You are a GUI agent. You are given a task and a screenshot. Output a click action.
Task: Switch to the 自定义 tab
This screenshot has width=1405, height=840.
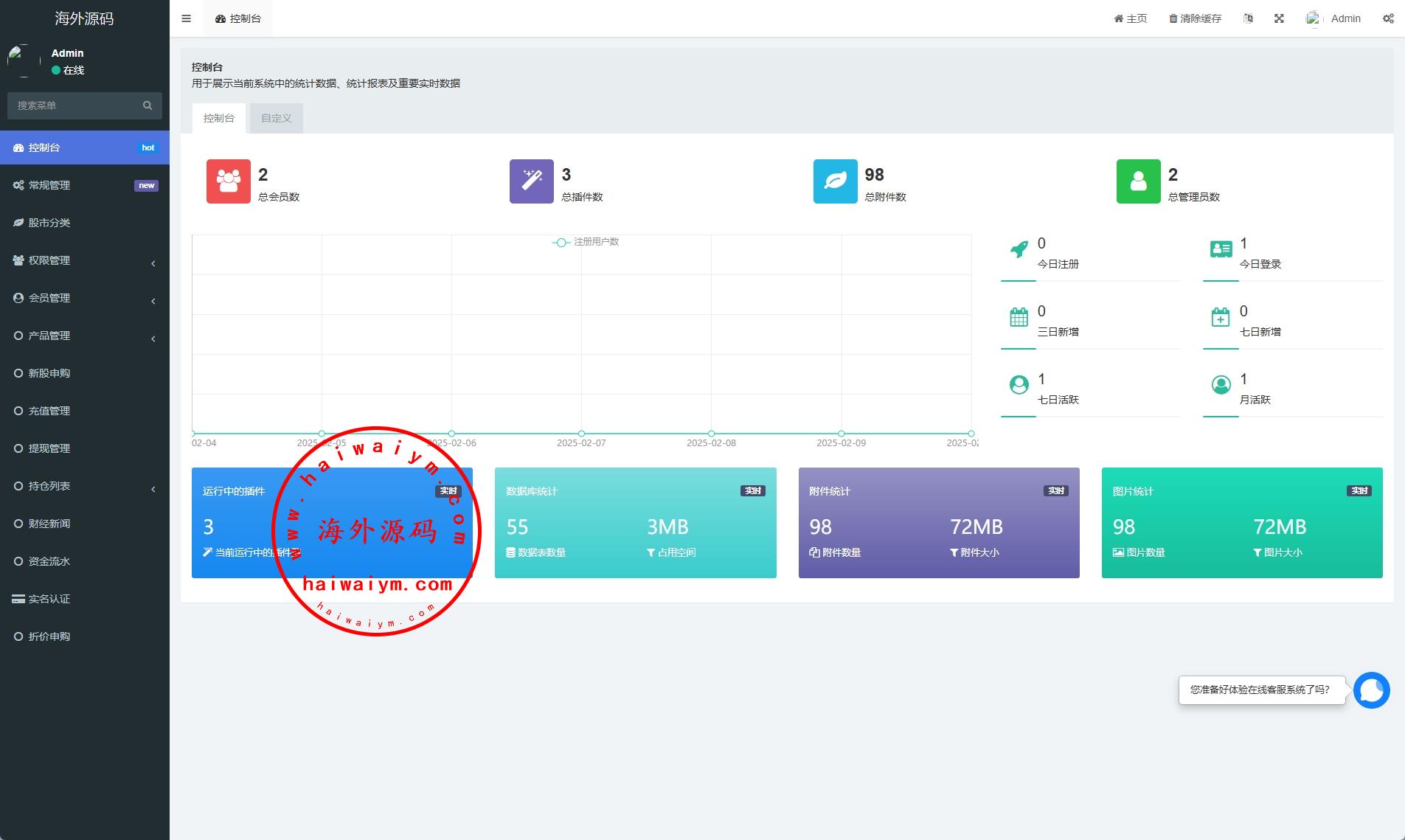pyautogui.click(x=276, y=118)
